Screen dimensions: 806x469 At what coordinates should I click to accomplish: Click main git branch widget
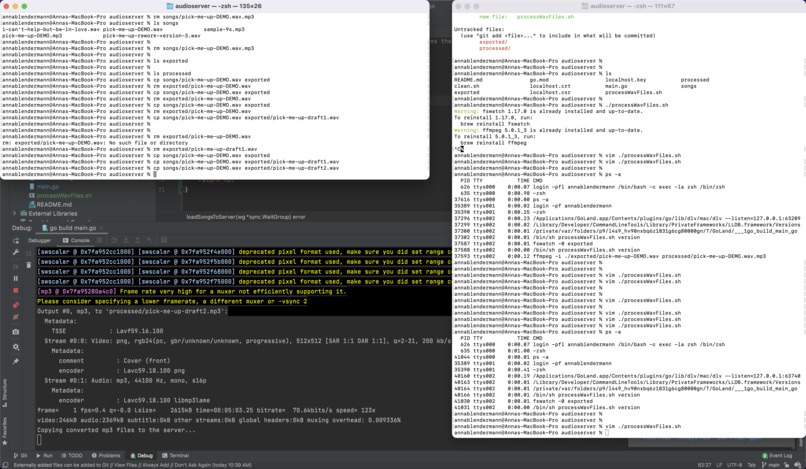[771, 465]
